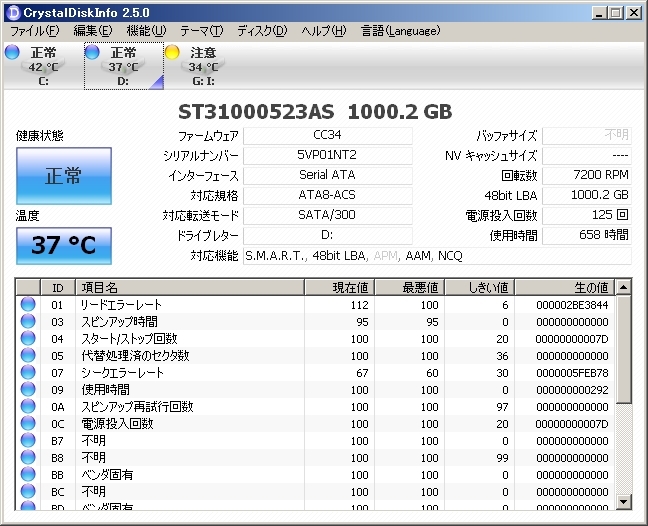Click the serial number field 5VP01NT2

tap(327, 156)
